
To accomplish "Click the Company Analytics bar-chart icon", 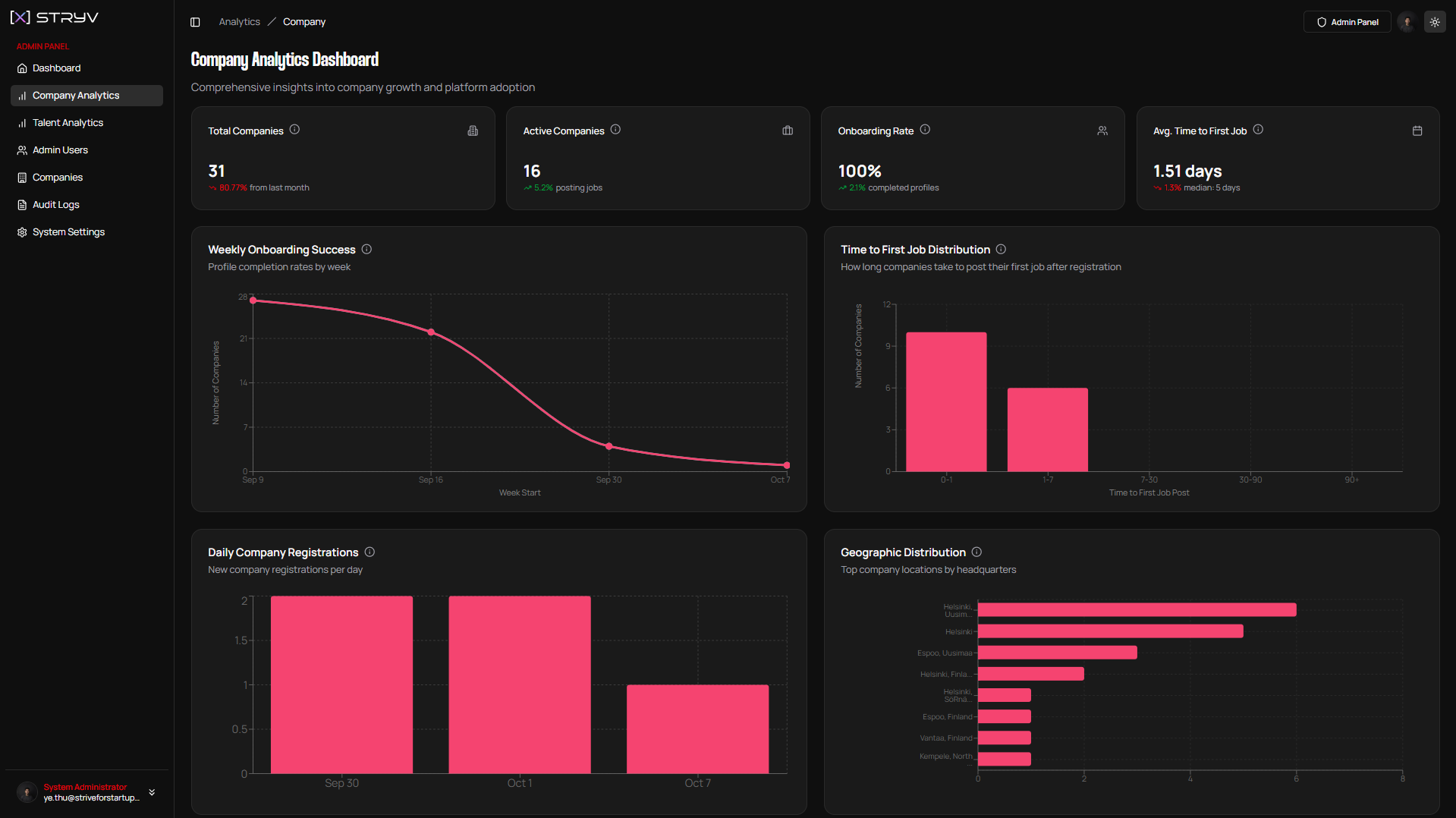I will (x=22, y=96).
